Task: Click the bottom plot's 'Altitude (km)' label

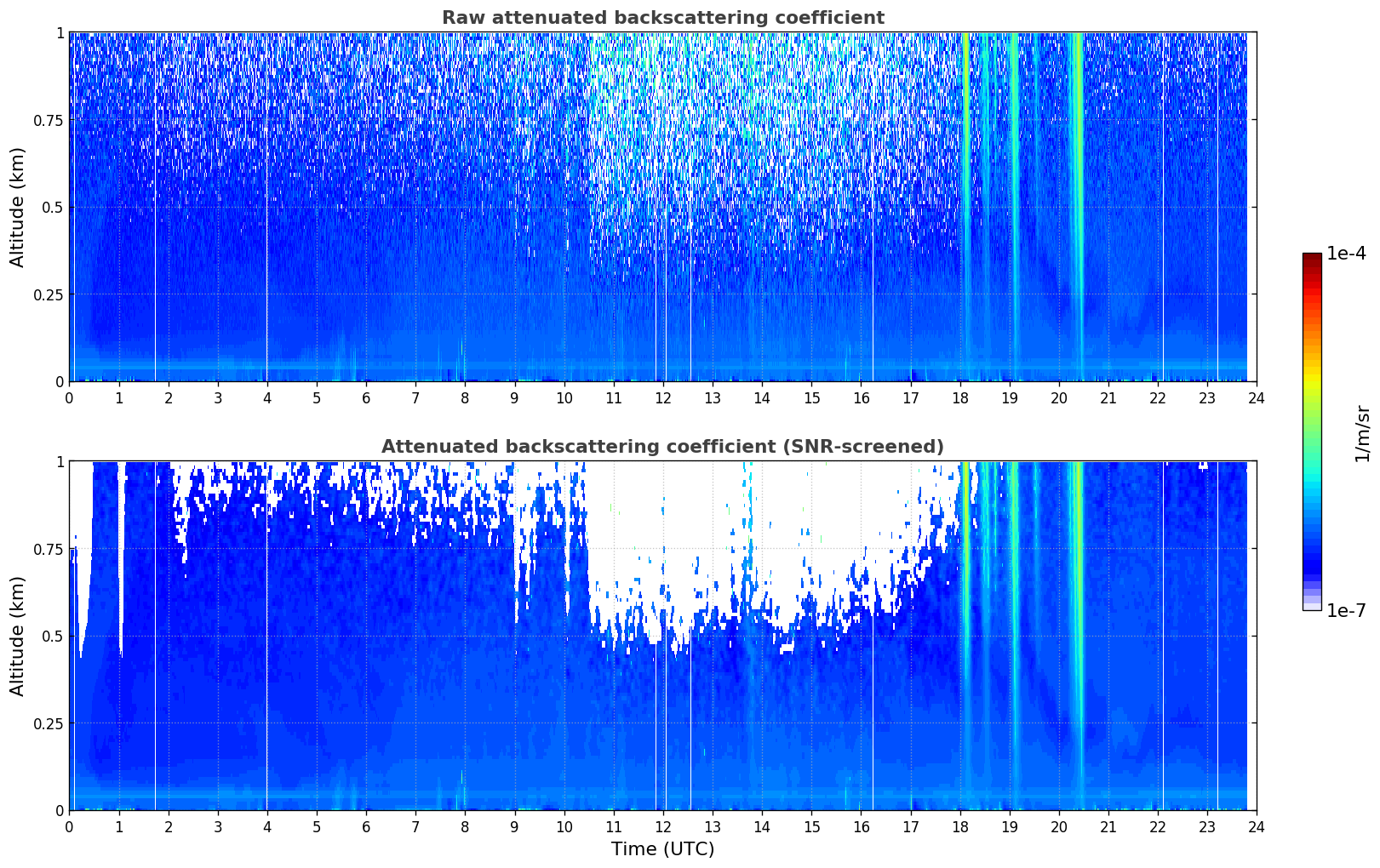Action: click(18, 636)
